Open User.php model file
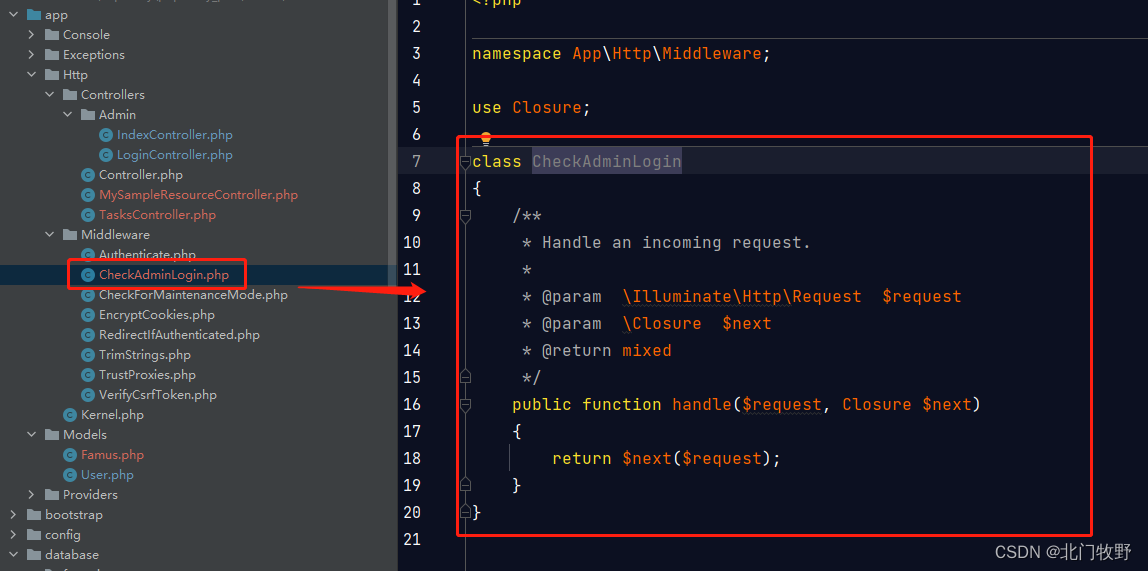 coord(107,474)
